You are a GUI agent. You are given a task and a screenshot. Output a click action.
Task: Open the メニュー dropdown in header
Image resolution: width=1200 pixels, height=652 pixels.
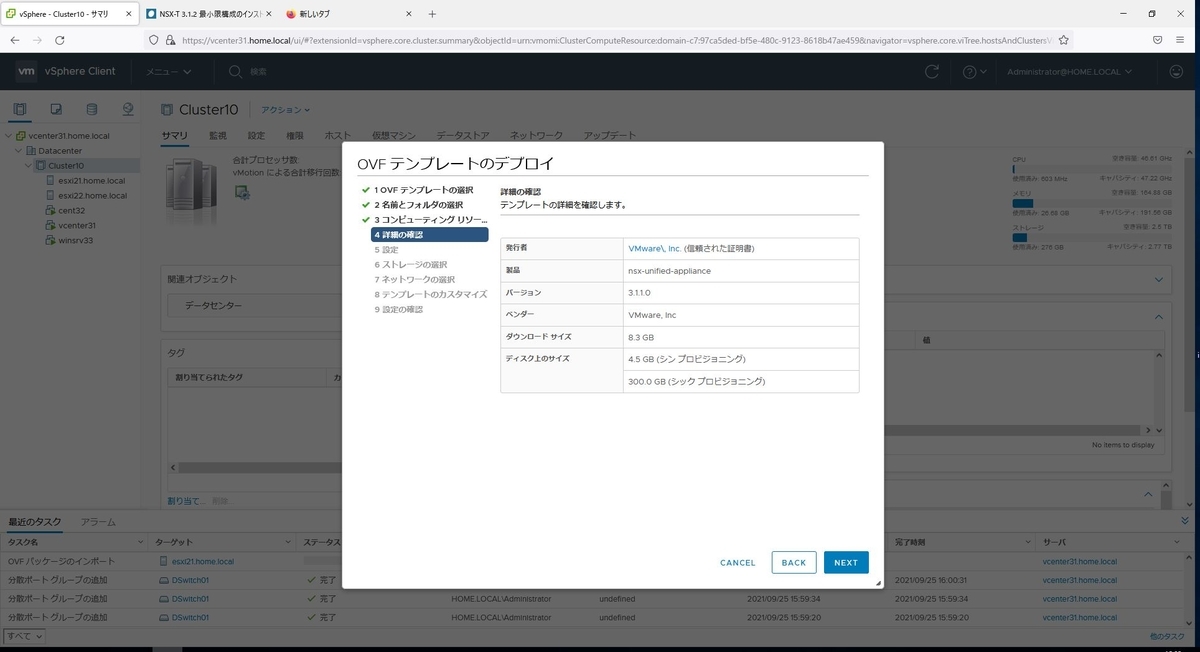(x=168, y=72)
